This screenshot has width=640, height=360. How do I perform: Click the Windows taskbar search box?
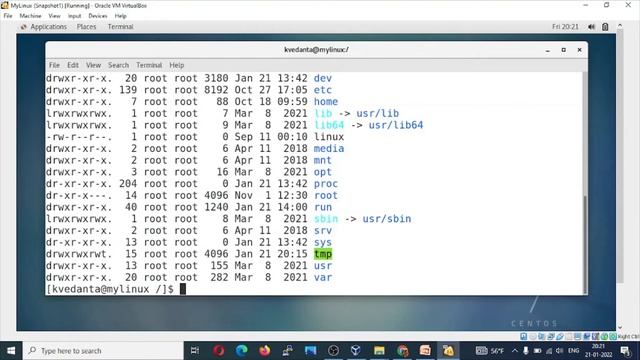point(103,351)
